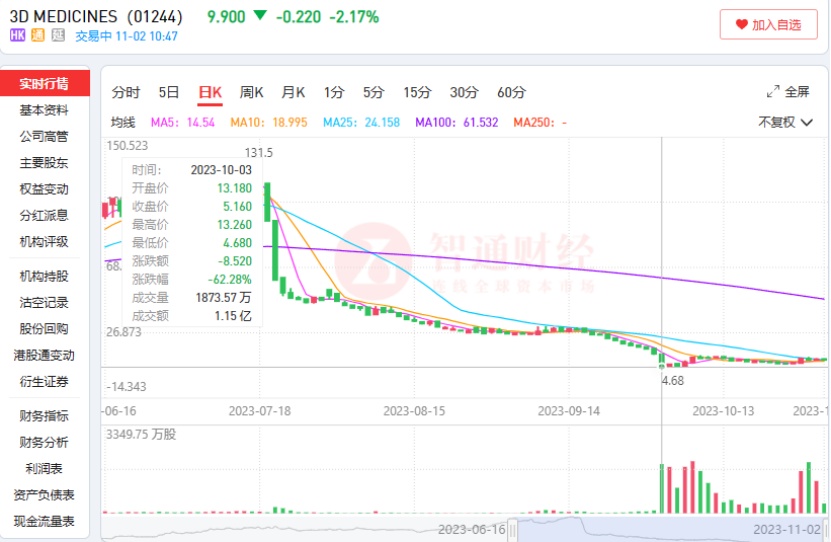
Task: Open 主要股东 major shareholders sidebar item
Action: click(45, 163)
